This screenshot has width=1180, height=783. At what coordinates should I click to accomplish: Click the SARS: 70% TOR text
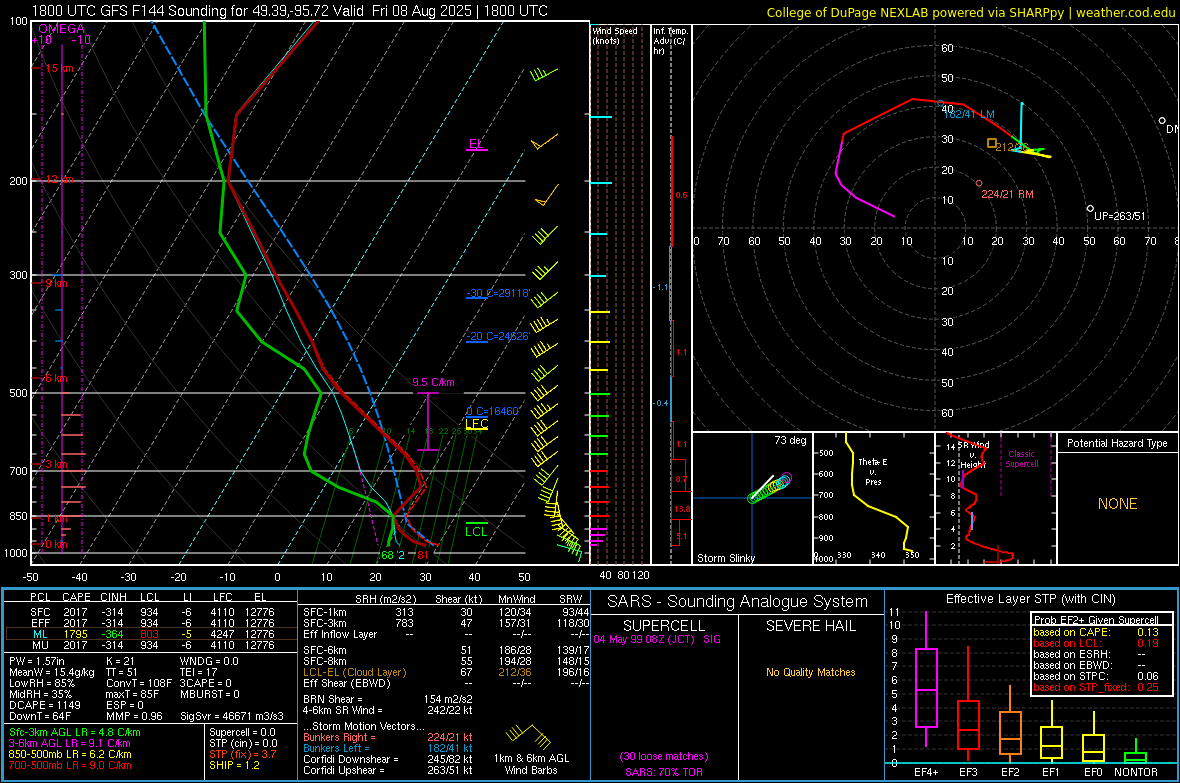664,772
